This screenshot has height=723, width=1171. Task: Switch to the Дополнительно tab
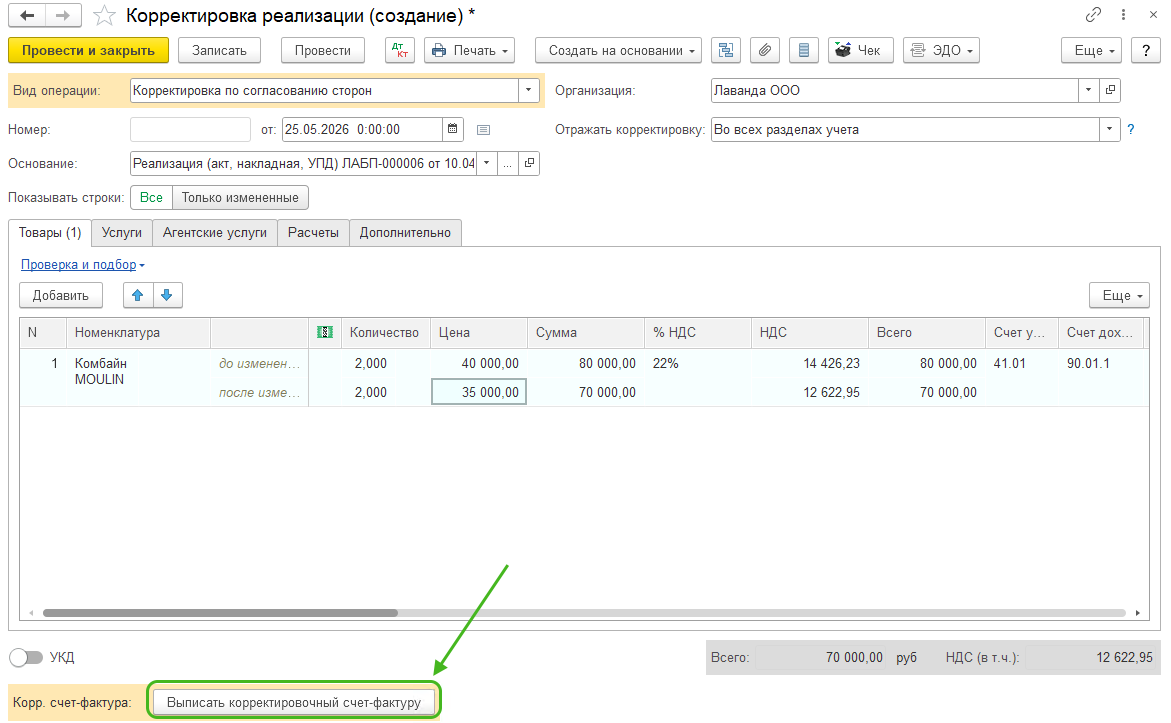tap(406, 232)
